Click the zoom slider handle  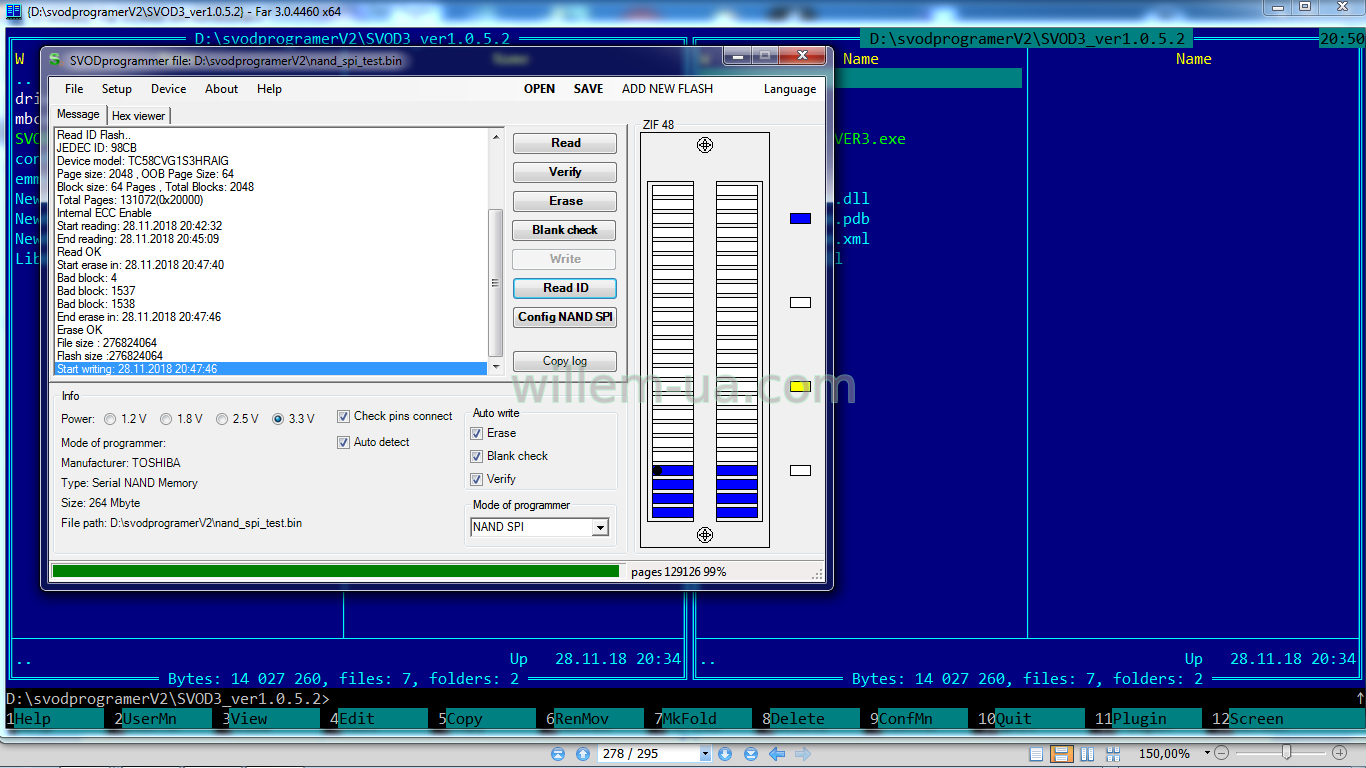point(1286,753)
